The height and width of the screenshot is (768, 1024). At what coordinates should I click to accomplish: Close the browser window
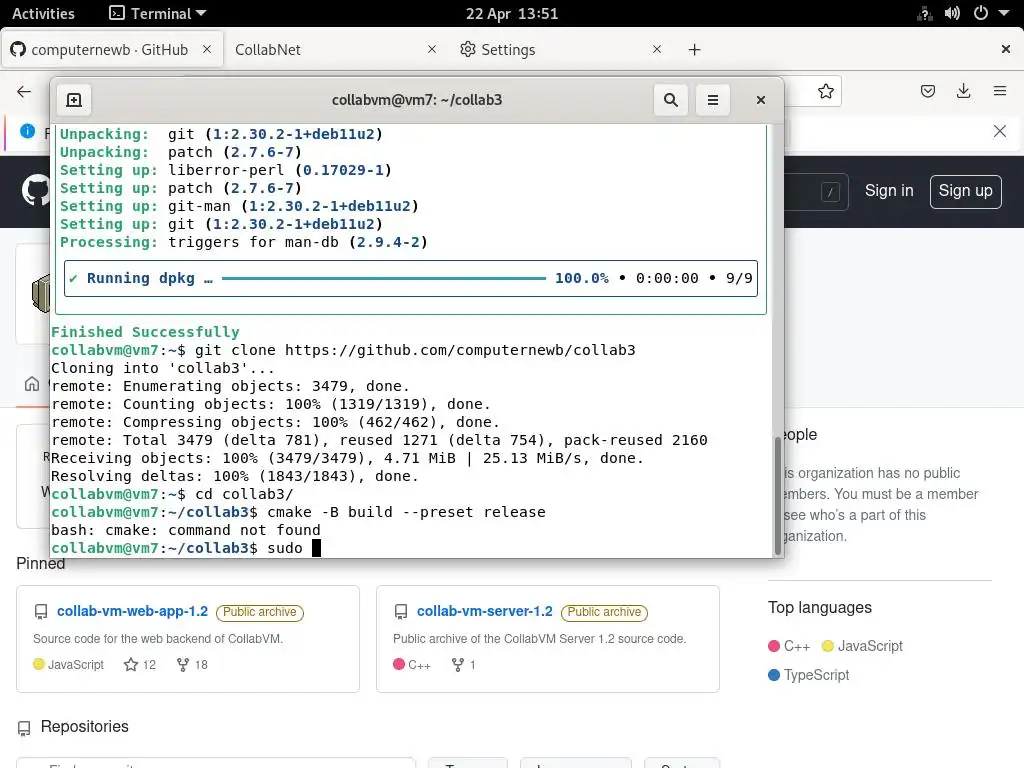[1006, 49]
